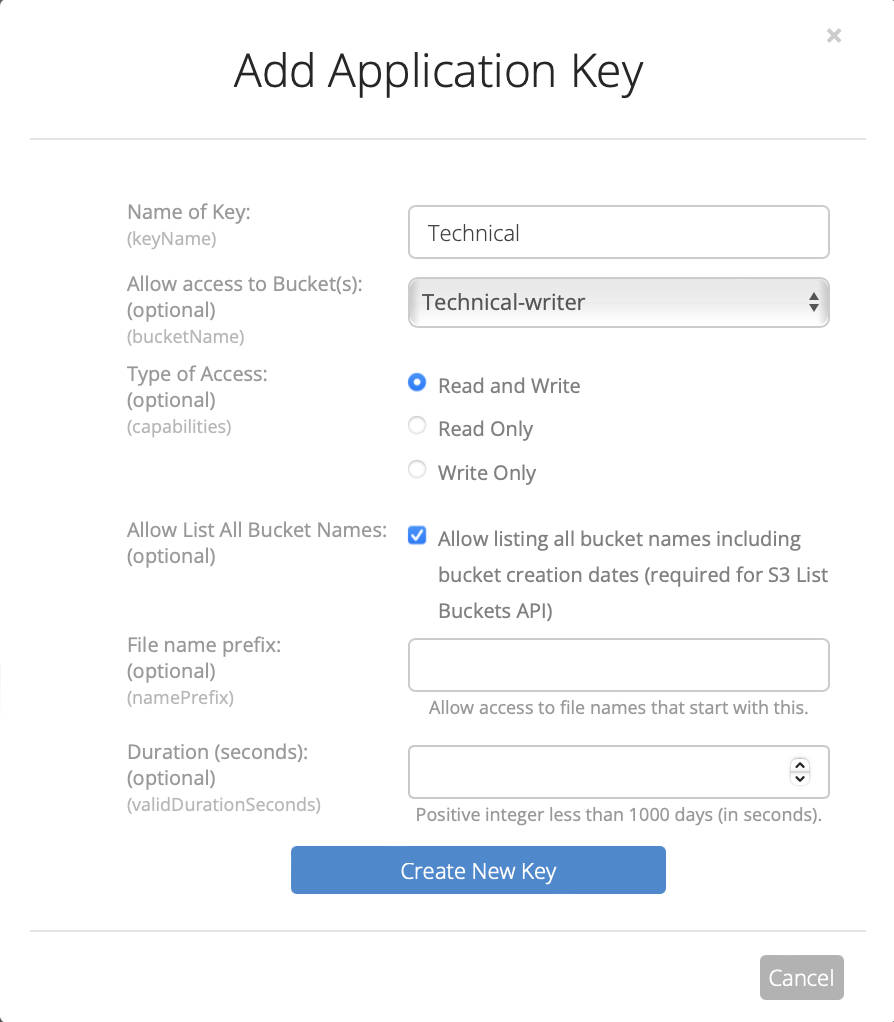This screenshot has width=894, height=1022.
Task: Click the Name of Key text field
Action: pyautogui.click(x=618, y=233)
